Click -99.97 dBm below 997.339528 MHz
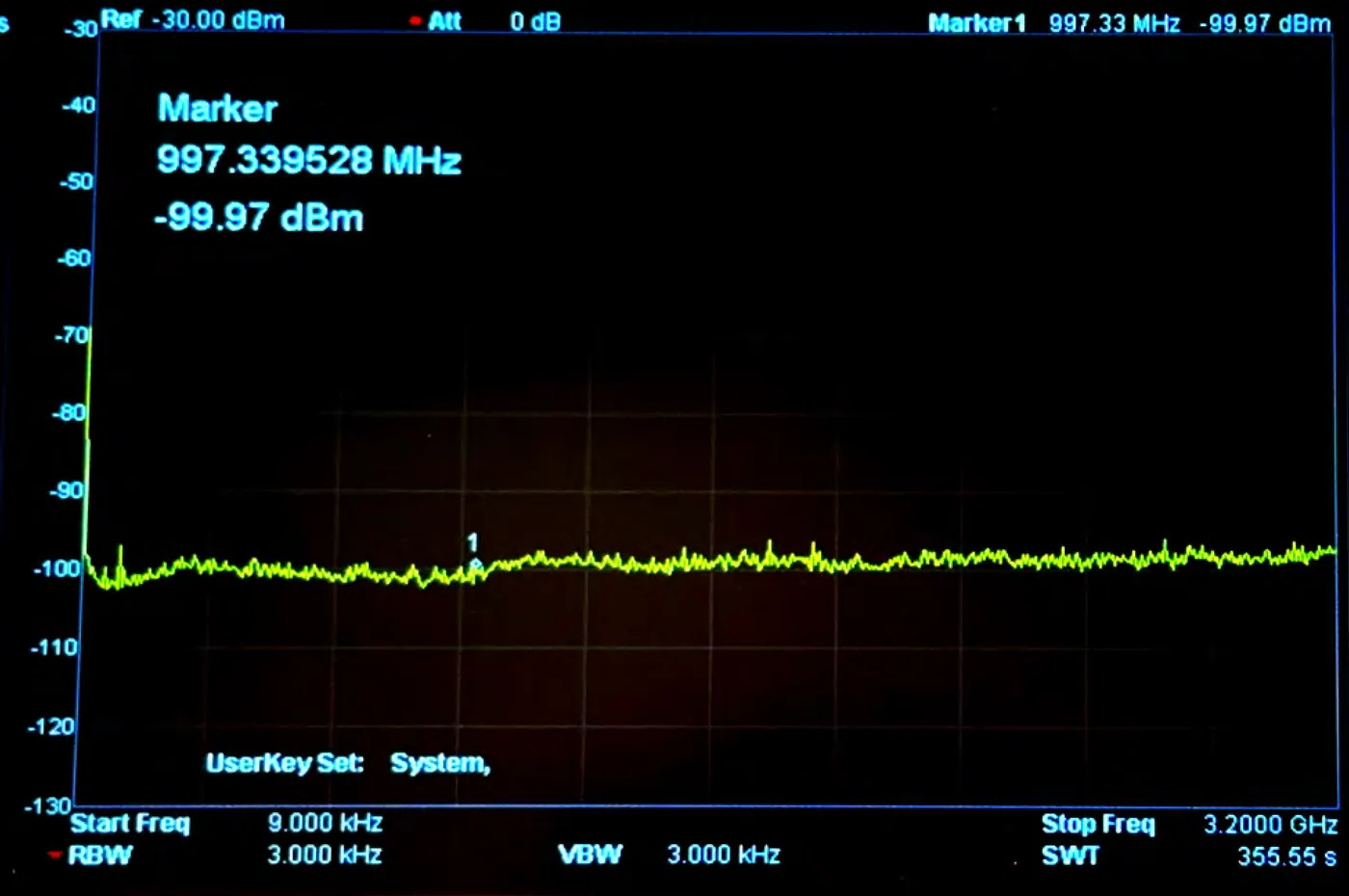The width and height of the screenshot is (1349, 896). (259, 217)
